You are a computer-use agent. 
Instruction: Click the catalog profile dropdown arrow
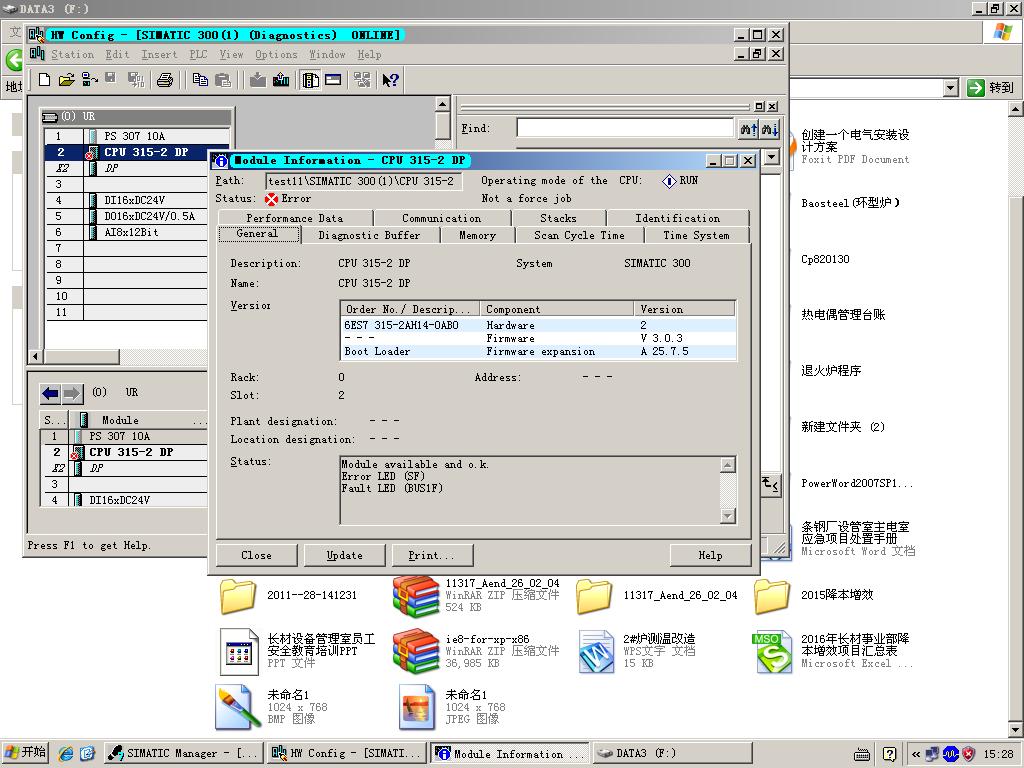pyautogui.click(x=772, y=157)
